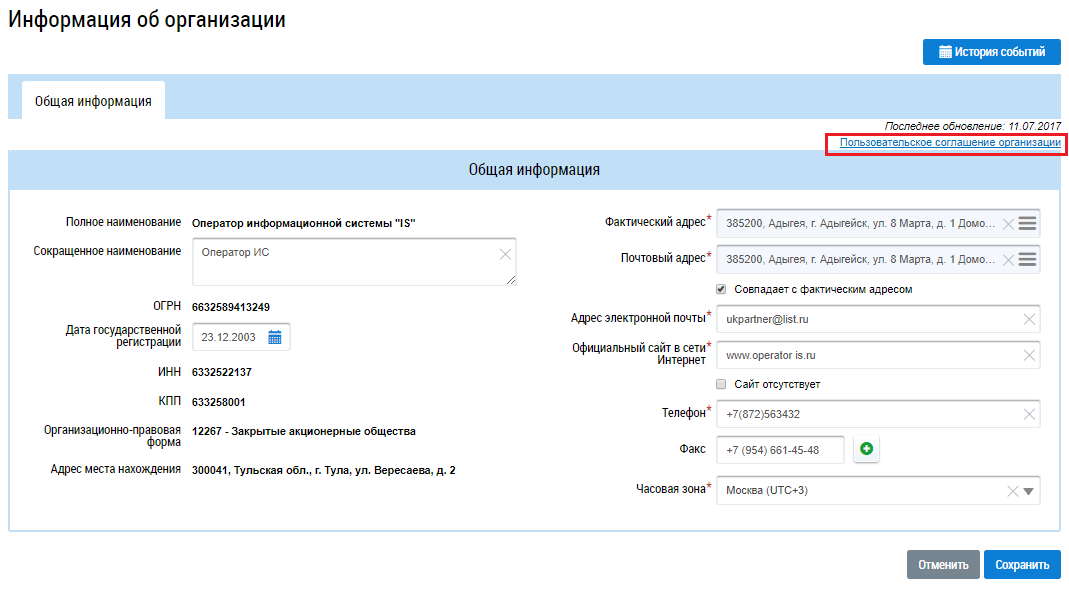This screenshot has width=1069, height=590.
Task: Switch to the 'Общая информация' tab
Action: (x=93, y=101)
